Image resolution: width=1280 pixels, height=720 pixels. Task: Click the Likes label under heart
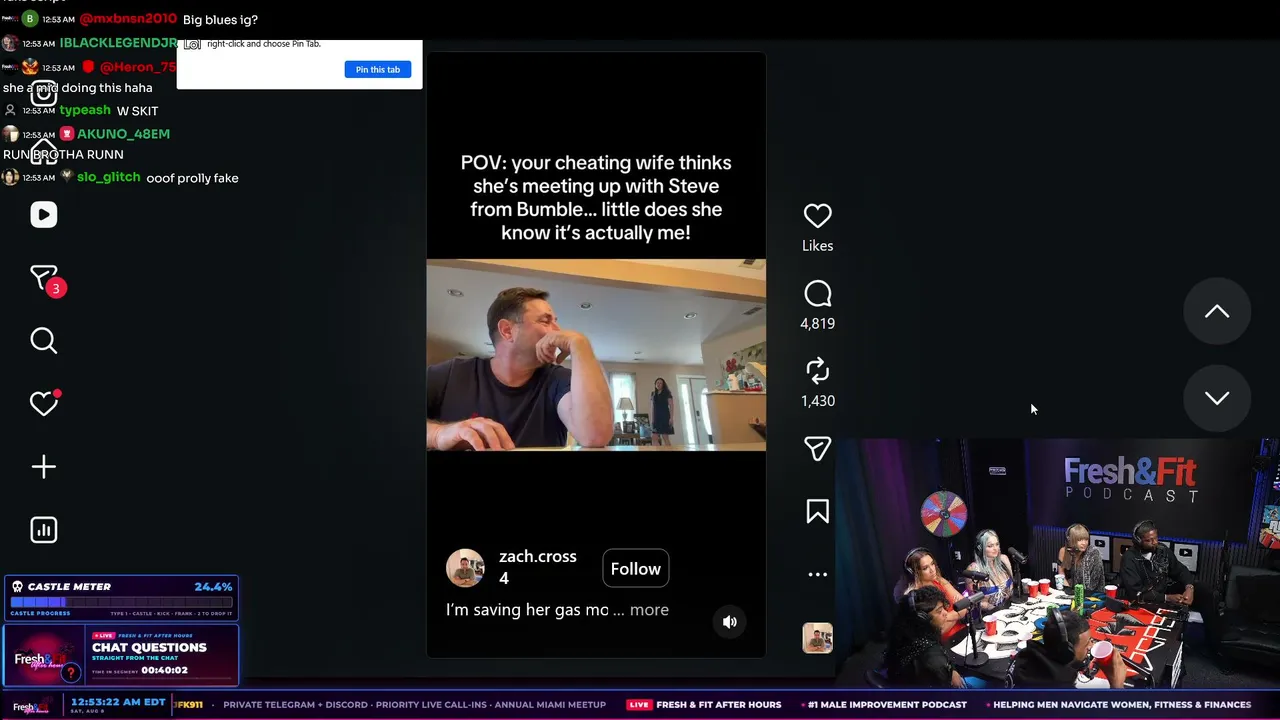click(817, 246)
